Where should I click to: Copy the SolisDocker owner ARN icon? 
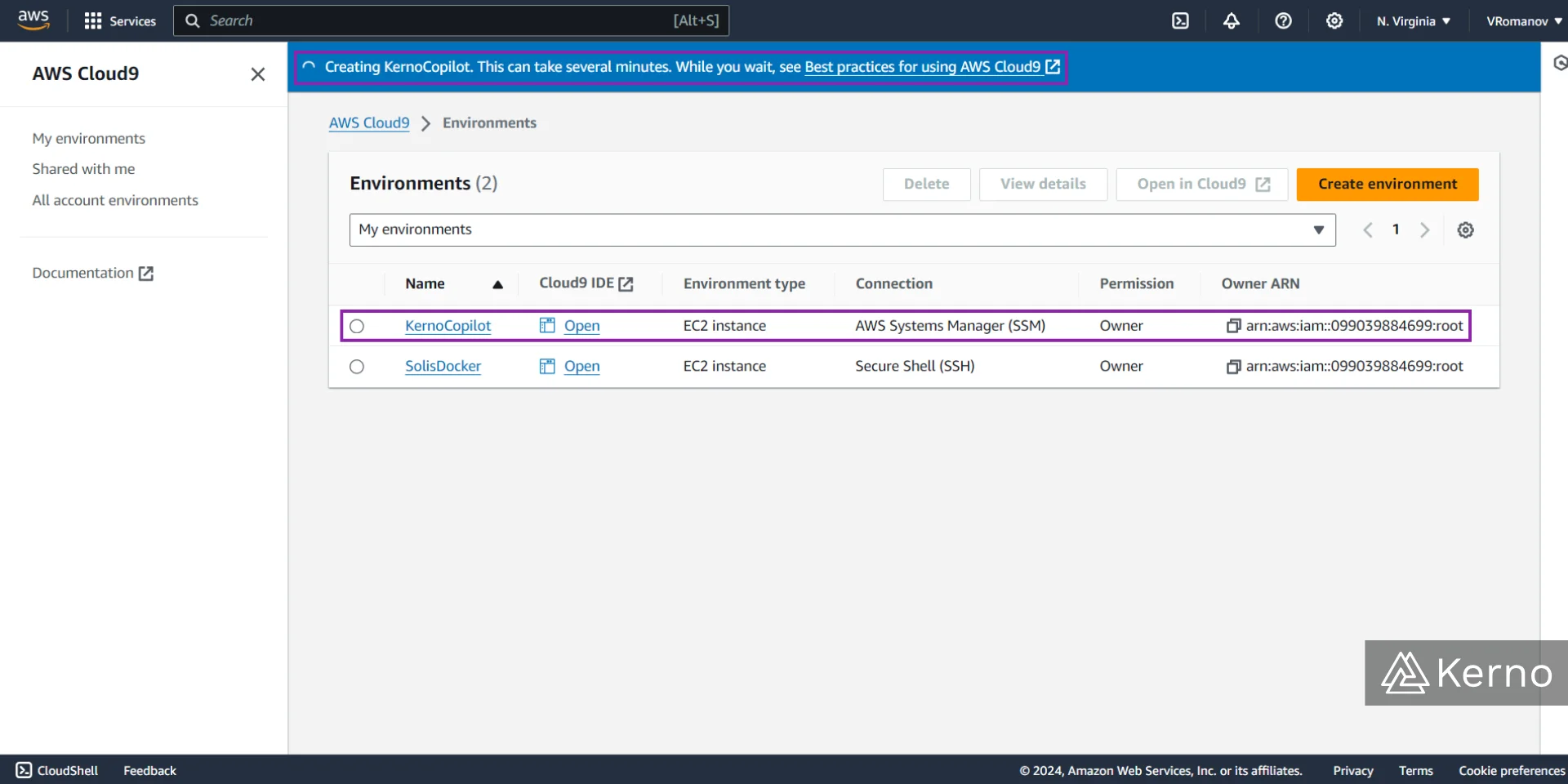pyautogui.click(x=1233, y=367)
